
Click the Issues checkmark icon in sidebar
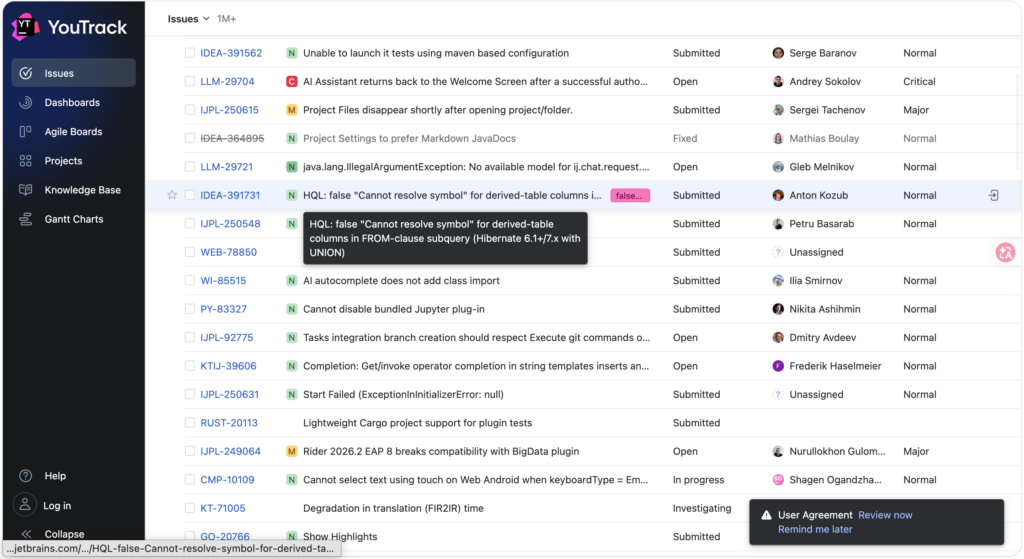(25, 73)
